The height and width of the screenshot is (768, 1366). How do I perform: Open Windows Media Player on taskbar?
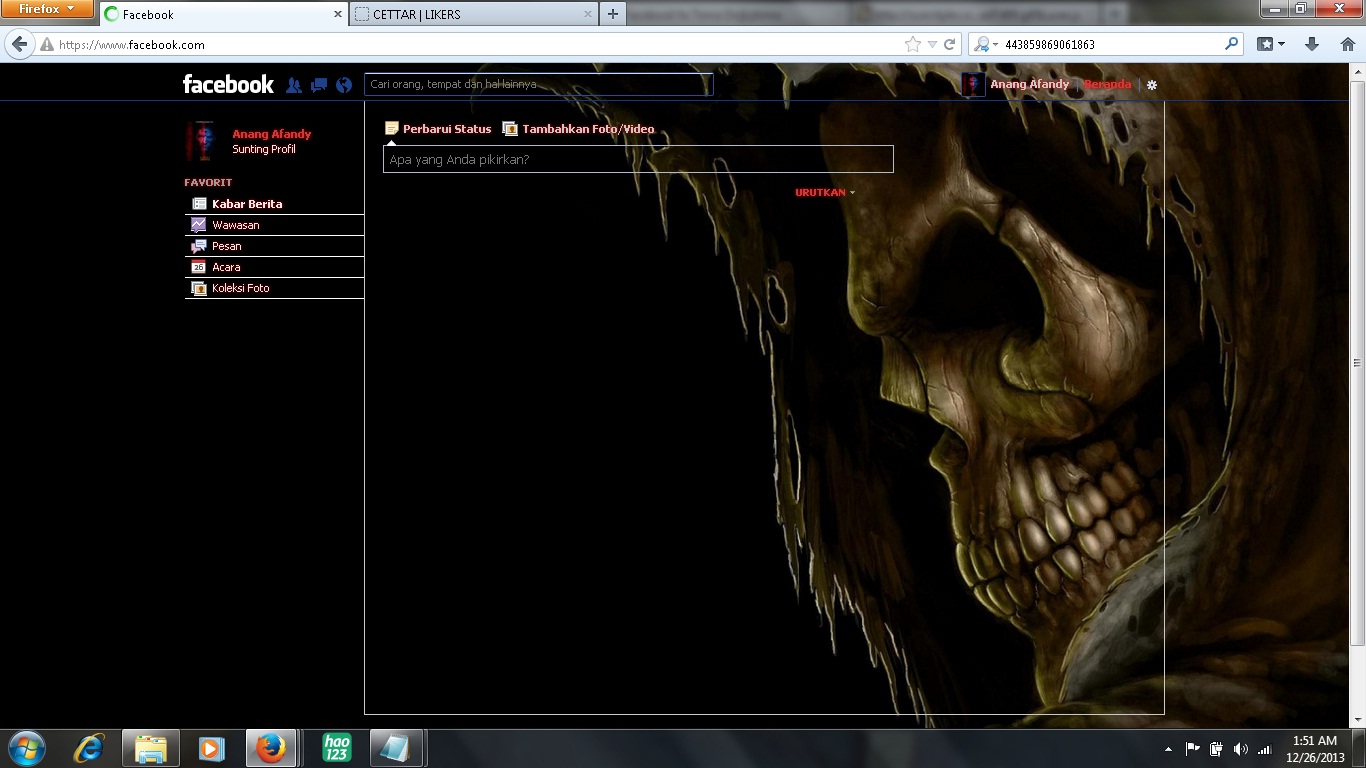pyautogui.click(x=211, y=748)
